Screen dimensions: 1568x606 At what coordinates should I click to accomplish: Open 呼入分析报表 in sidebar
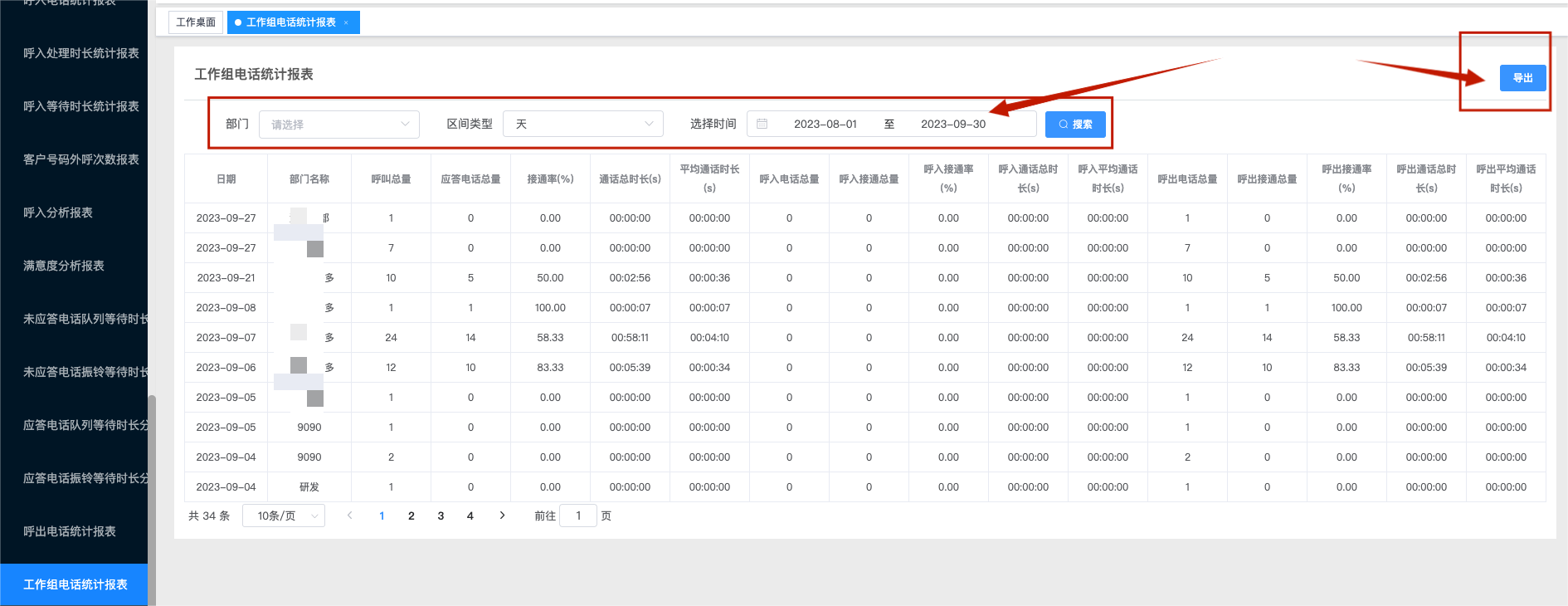point(58,213)
